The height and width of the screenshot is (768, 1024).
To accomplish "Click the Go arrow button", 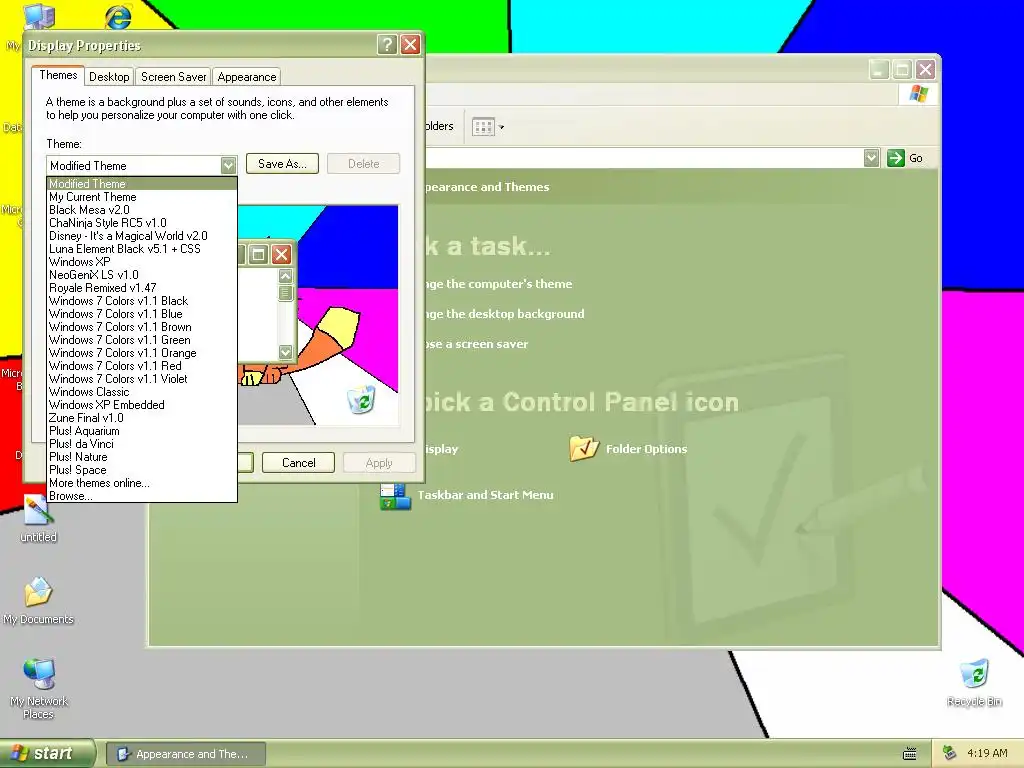I will [x=896, y=158].
